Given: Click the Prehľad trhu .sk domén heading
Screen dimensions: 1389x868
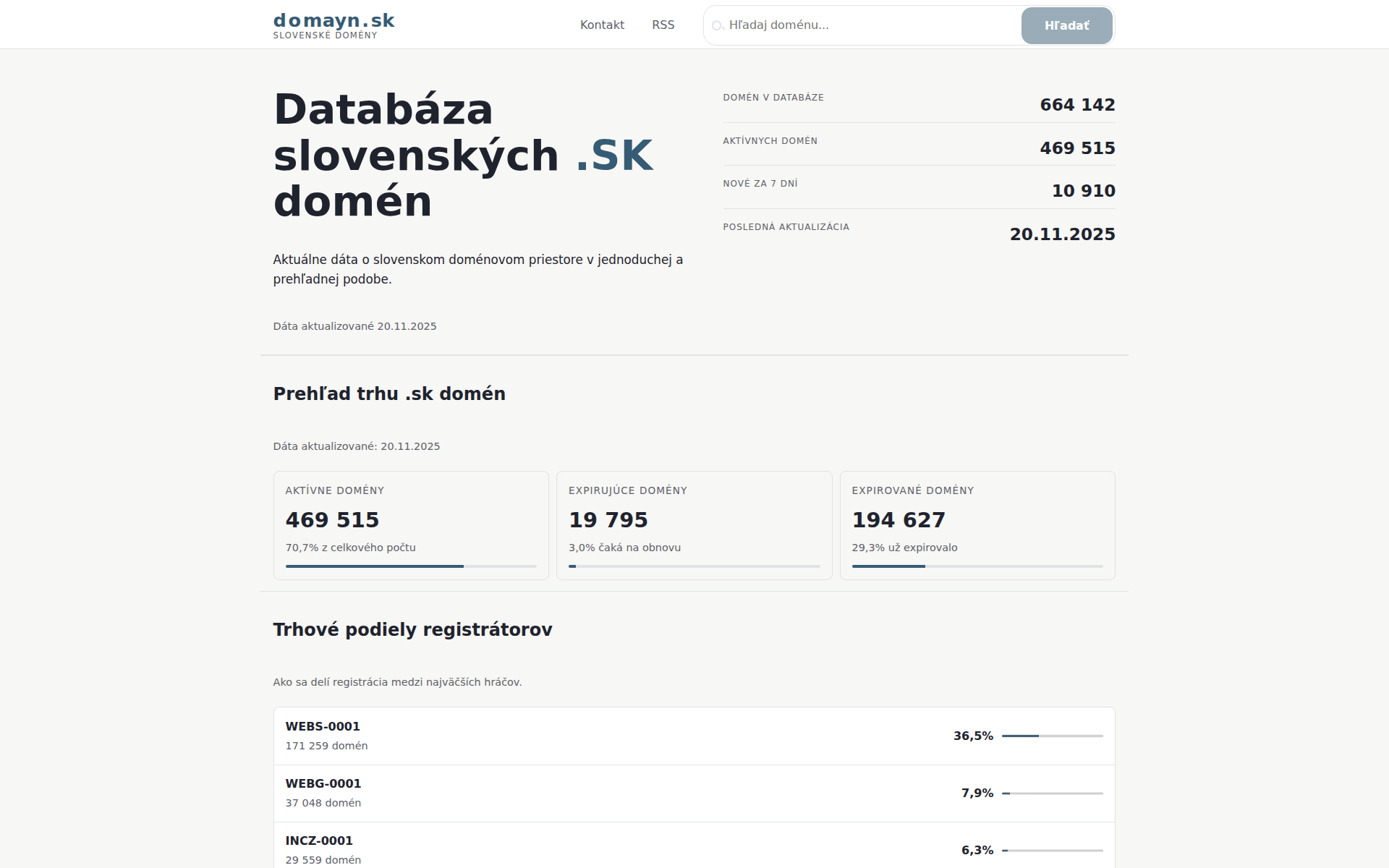Looking at the screenshot, I should (389, 393).
